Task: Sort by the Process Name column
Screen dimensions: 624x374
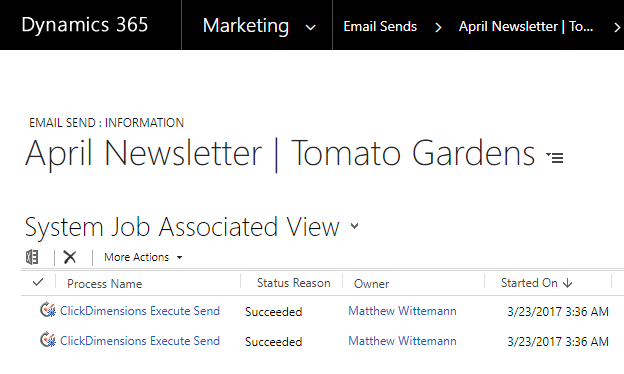Action: pos(105,284)
